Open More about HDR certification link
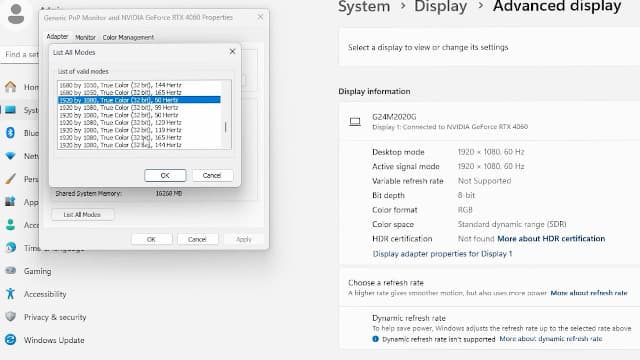Viewport: 640px width, 360px height. (551, 238)
